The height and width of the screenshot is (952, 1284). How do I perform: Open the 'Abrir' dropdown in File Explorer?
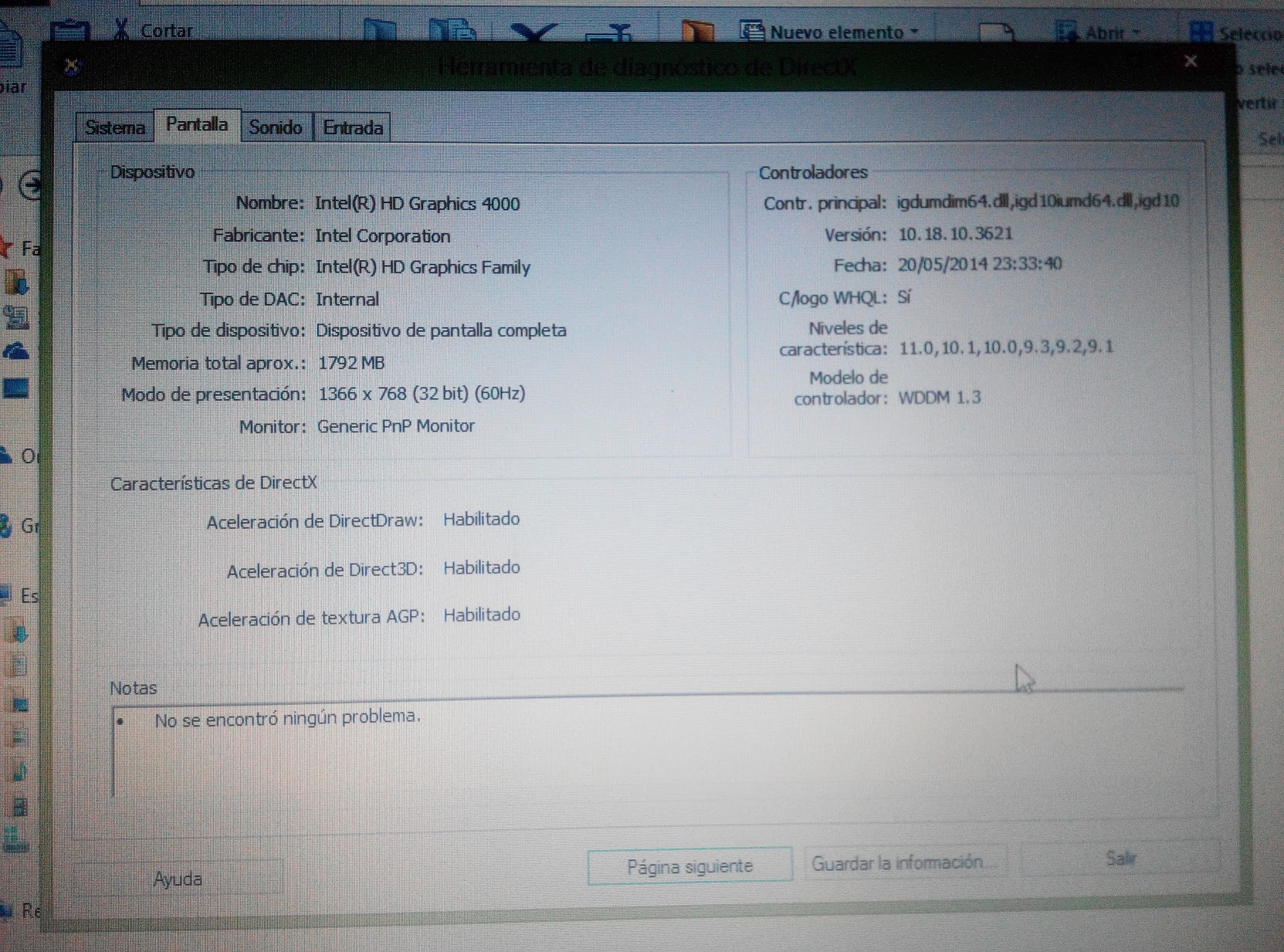click(1099, 33)
